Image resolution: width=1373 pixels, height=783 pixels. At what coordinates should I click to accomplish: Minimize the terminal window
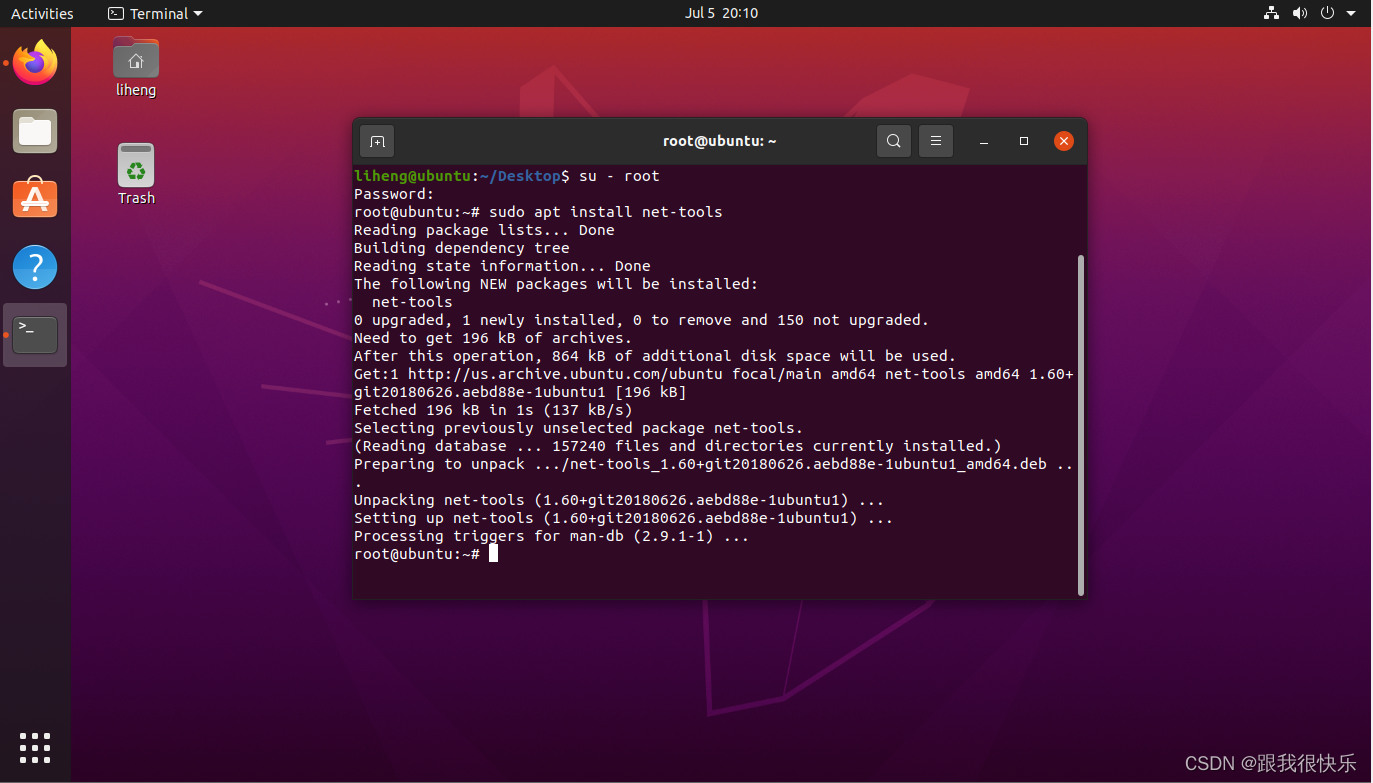coord(984,141)
